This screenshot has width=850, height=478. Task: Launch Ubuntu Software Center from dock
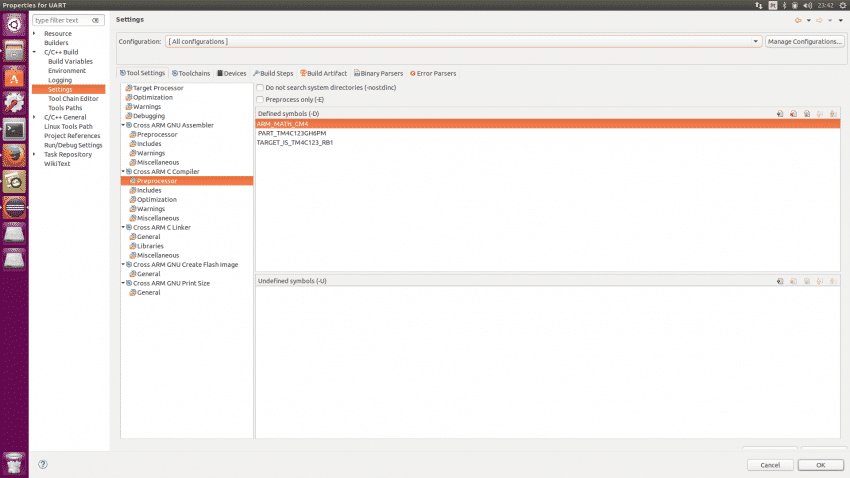point(14,77)
